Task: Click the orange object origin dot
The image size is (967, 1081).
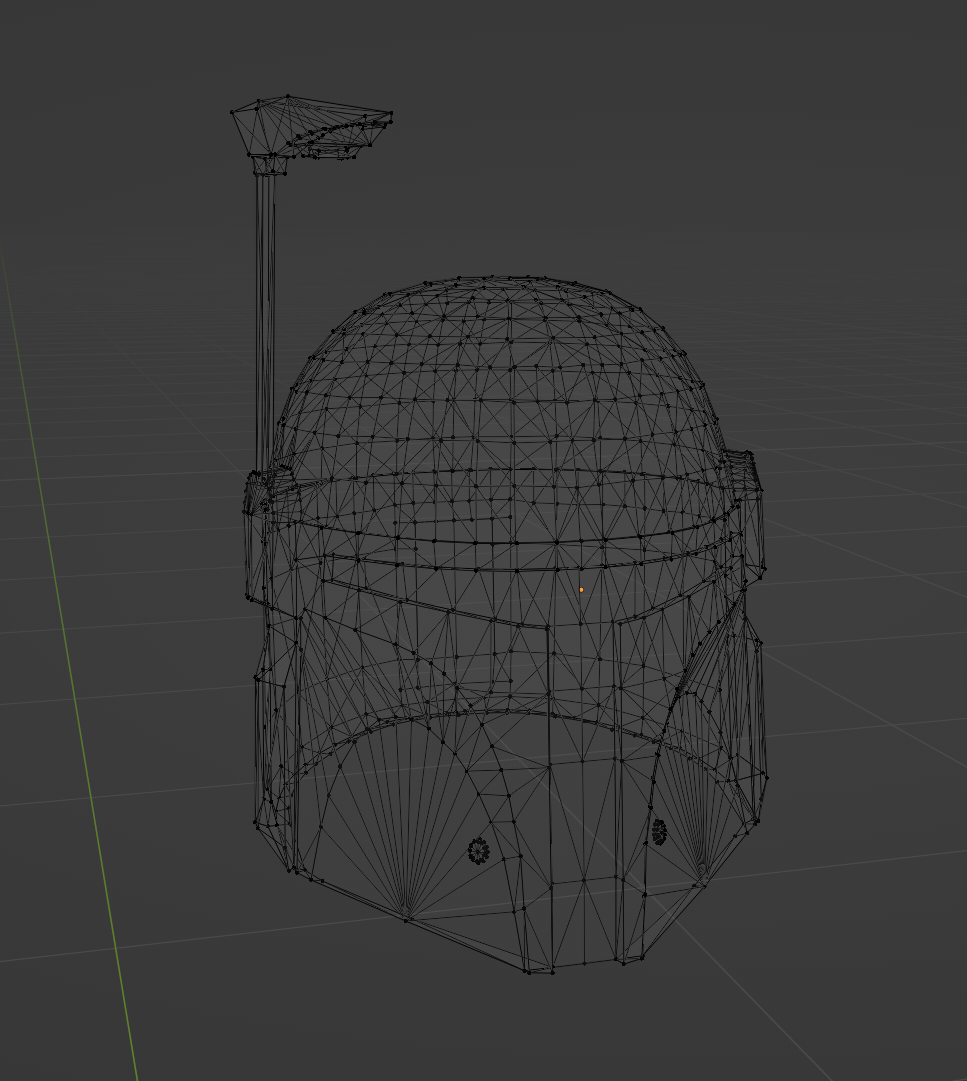Action: click(581, 589)
